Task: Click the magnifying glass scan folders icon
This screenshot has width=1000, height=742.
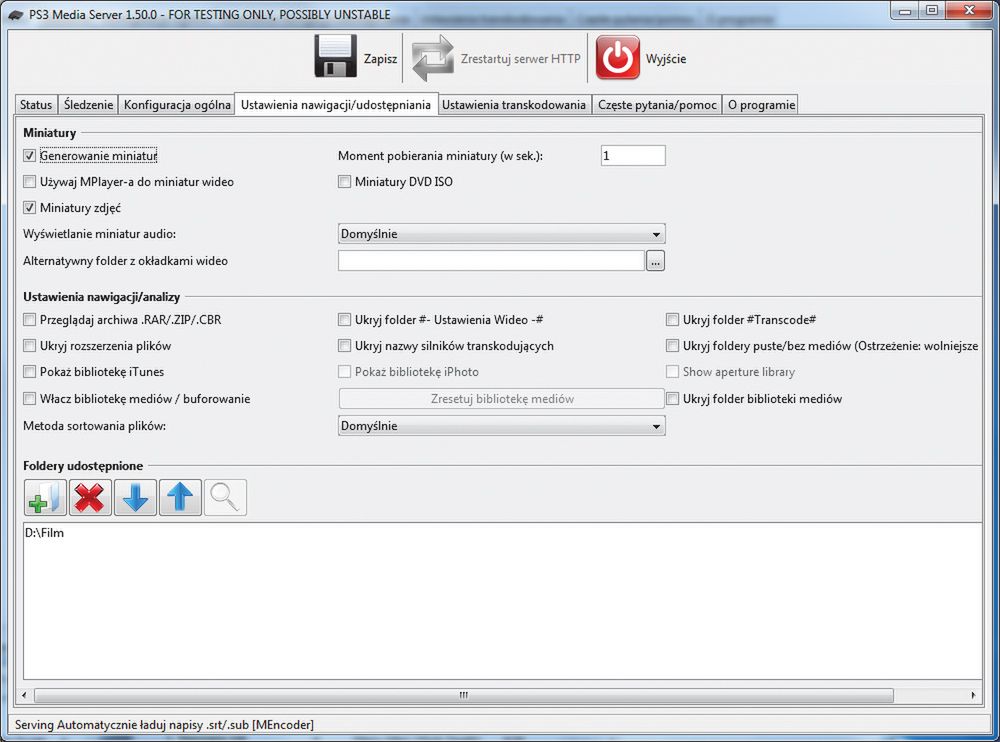Action: coord(225,498)
